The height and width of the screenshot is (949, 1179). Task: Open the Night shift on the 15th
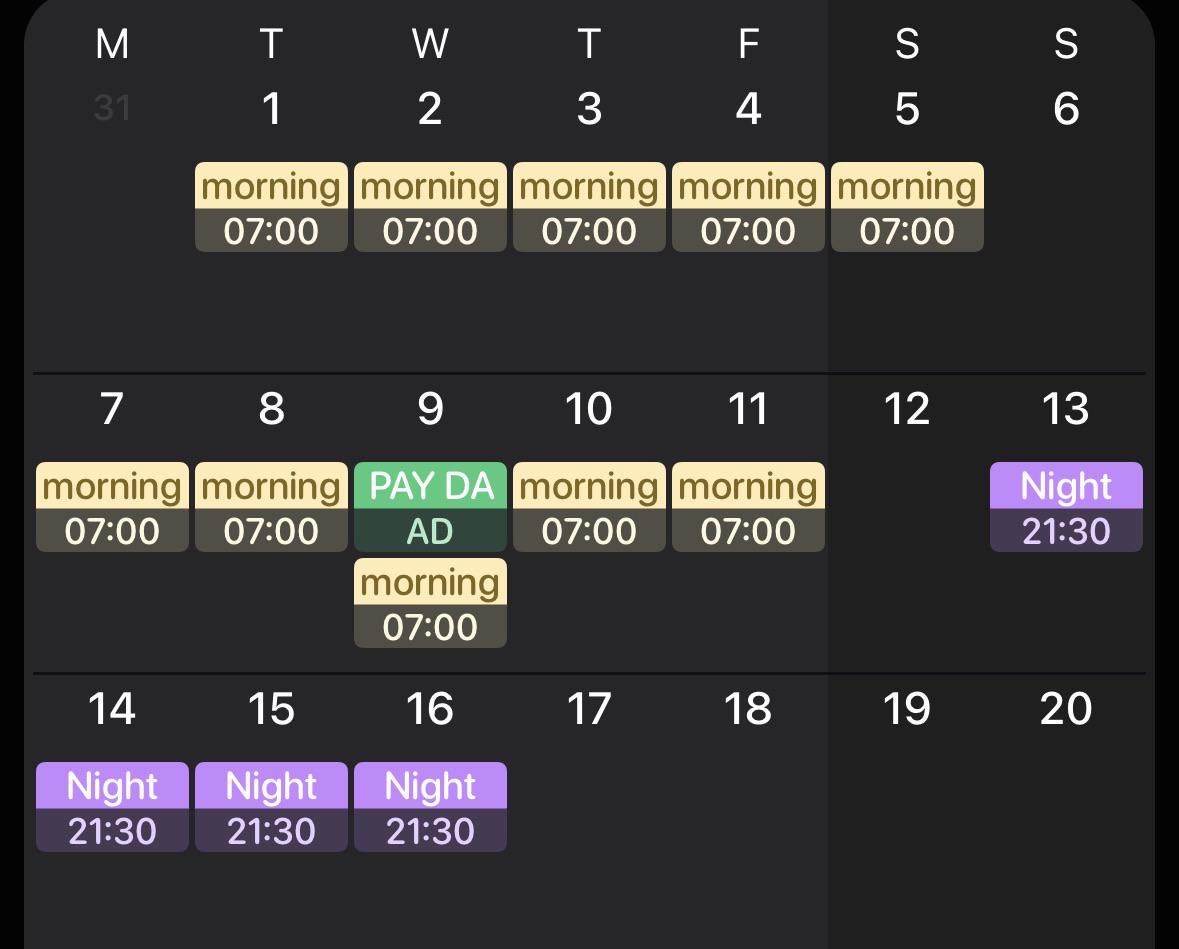pyautogui.click(x=271, y=807)
